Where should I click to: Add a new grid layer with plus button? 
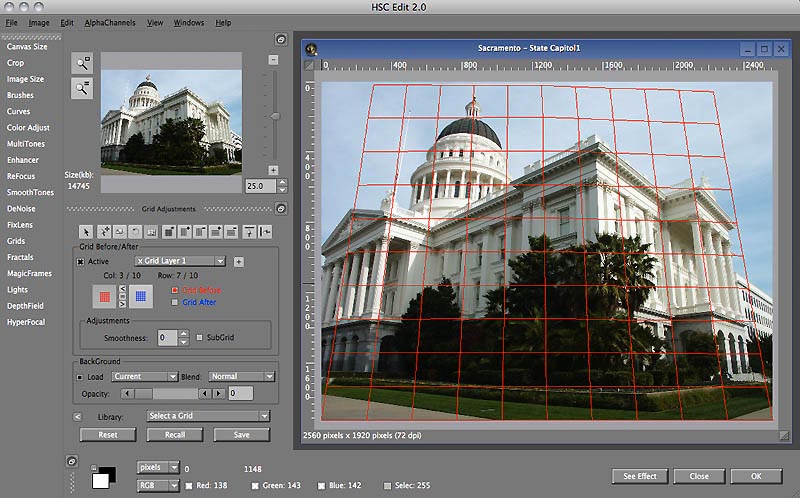coord(238,262)
